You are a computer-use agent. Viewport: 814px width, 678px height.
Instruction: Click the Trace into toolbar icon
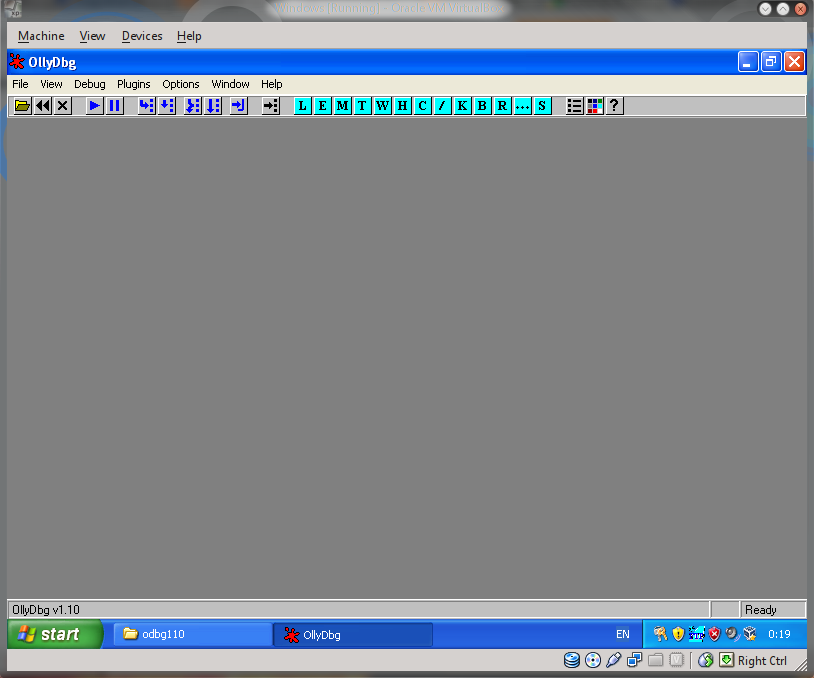(x=193, y=106)
